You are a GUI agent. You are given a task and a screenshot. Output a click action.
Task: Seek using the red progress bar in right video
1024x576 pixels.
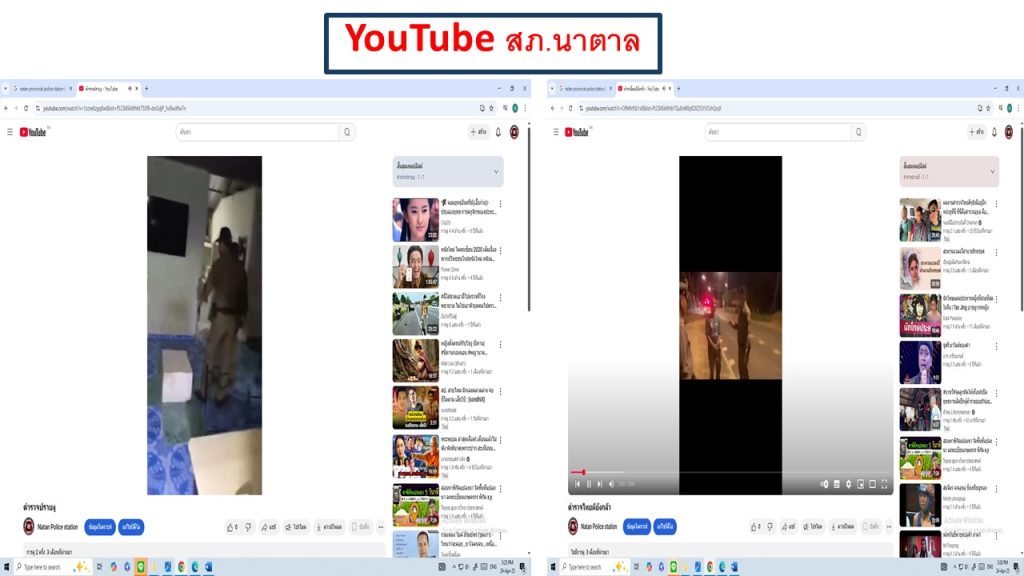(x=578, y=472)
